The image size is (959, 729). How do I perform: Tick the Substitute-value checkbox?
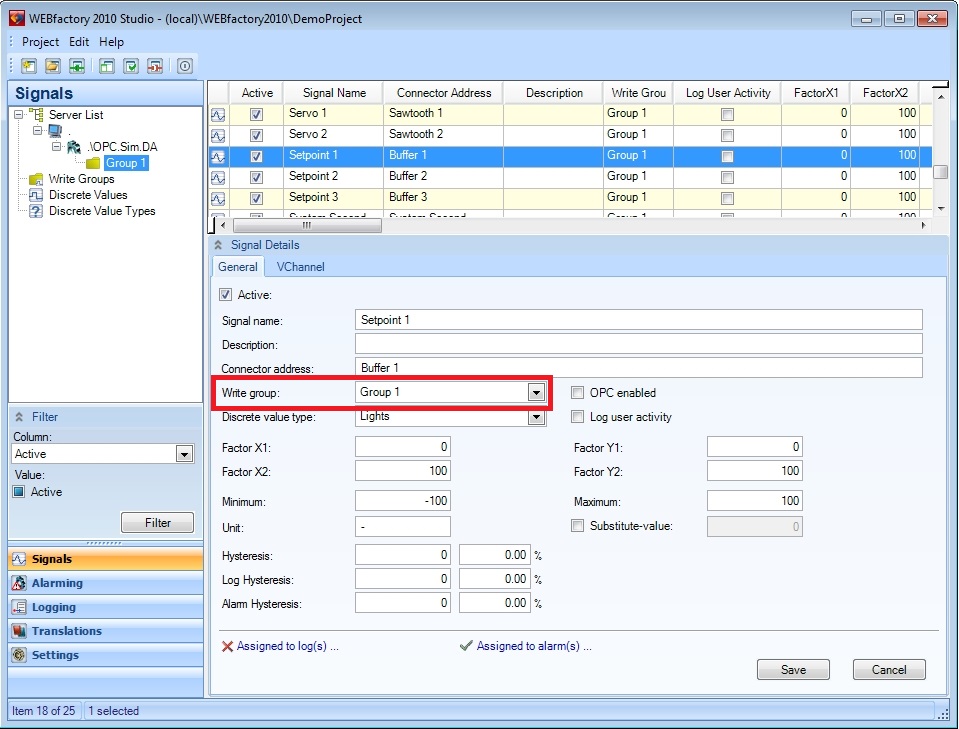(x=578, y=526)
